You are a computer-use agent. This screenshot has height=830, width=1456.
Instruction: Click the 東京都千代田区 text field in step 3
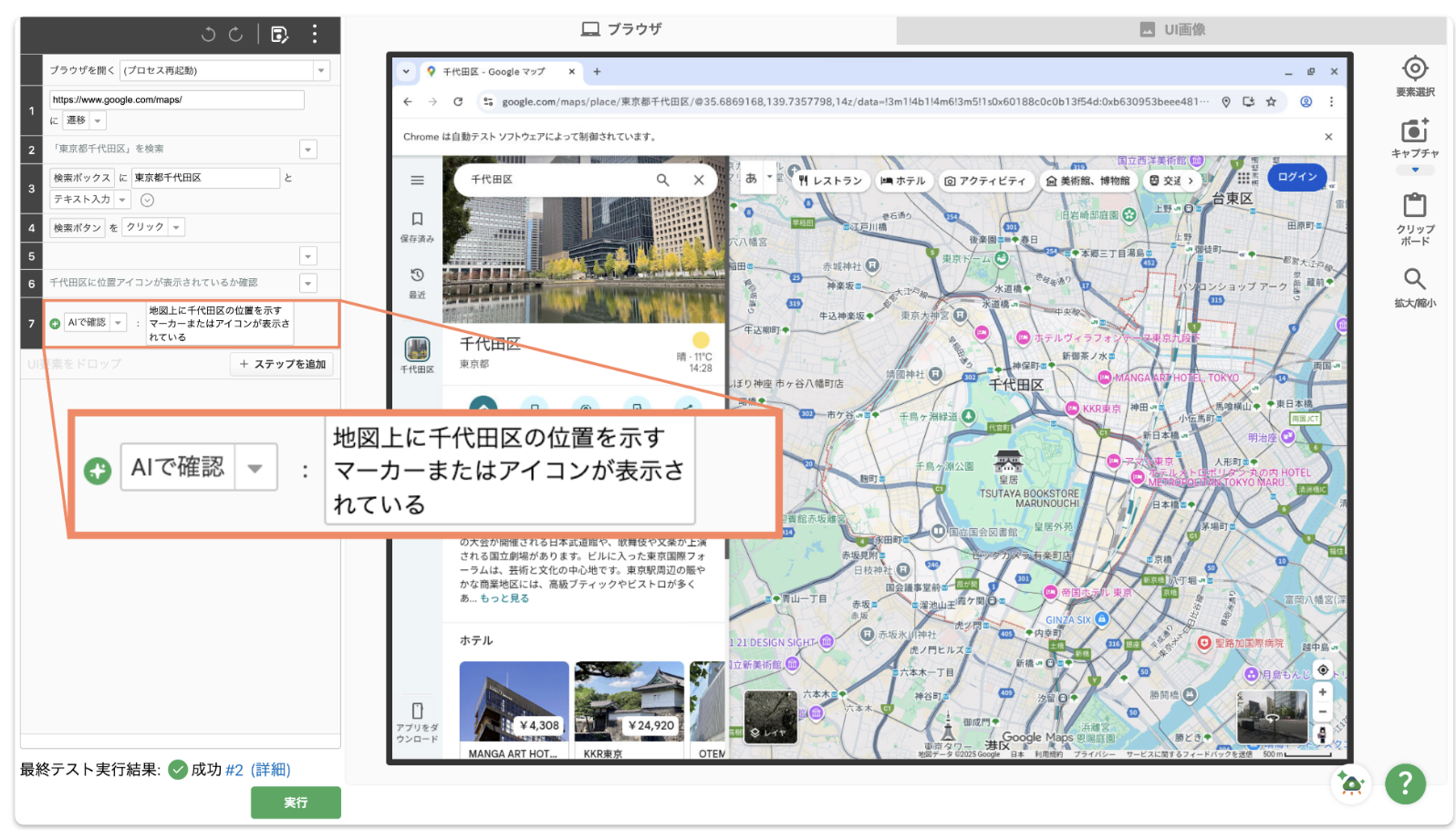[205, 178]
